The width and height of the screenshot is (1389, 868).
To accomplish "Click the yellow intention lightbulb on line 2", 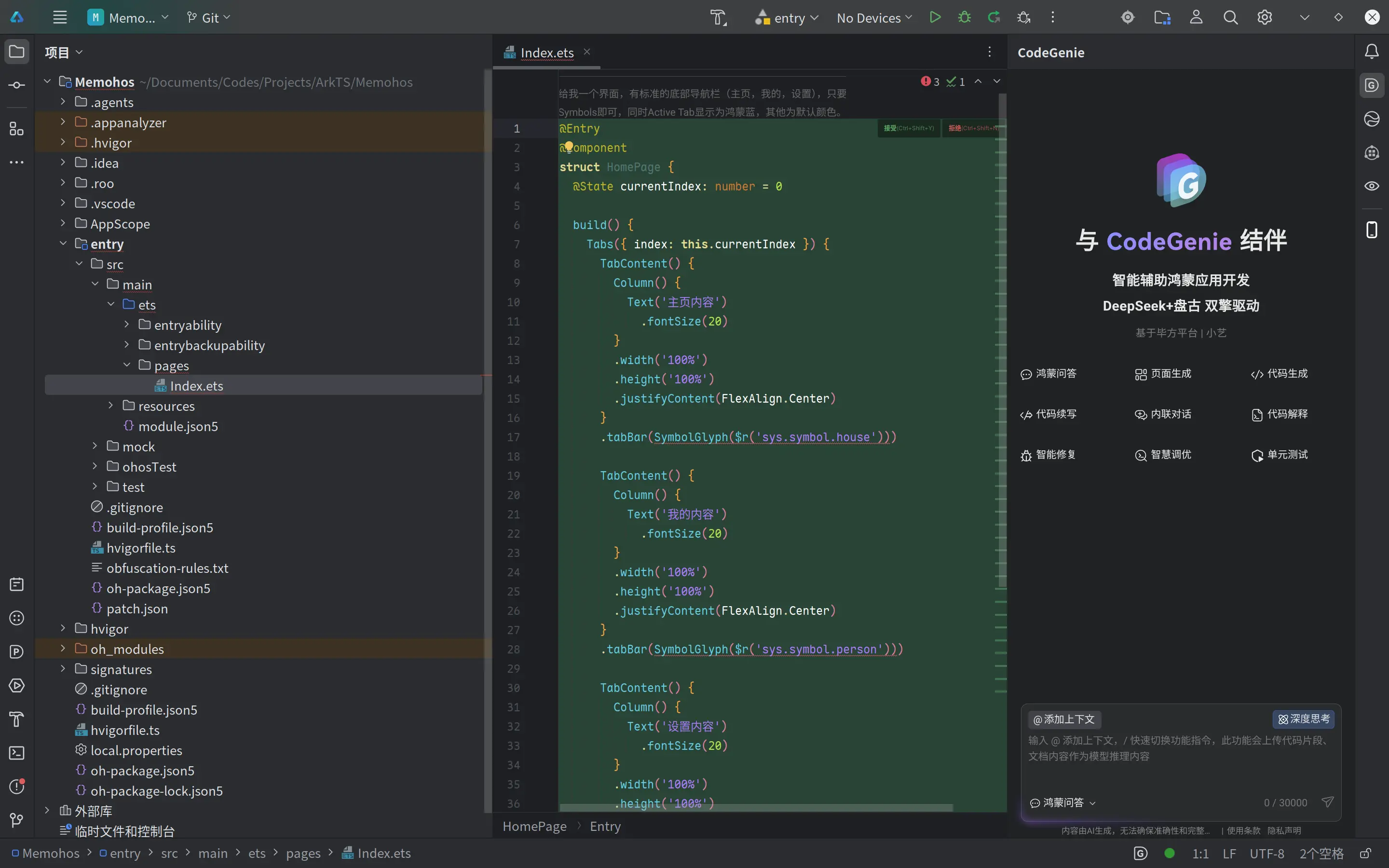I will 568,147.
